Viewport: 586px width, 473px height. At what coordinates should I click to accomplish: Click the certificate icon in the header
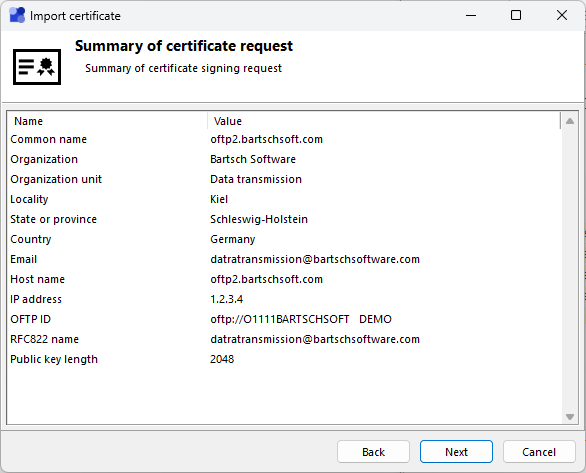(37, 67)
